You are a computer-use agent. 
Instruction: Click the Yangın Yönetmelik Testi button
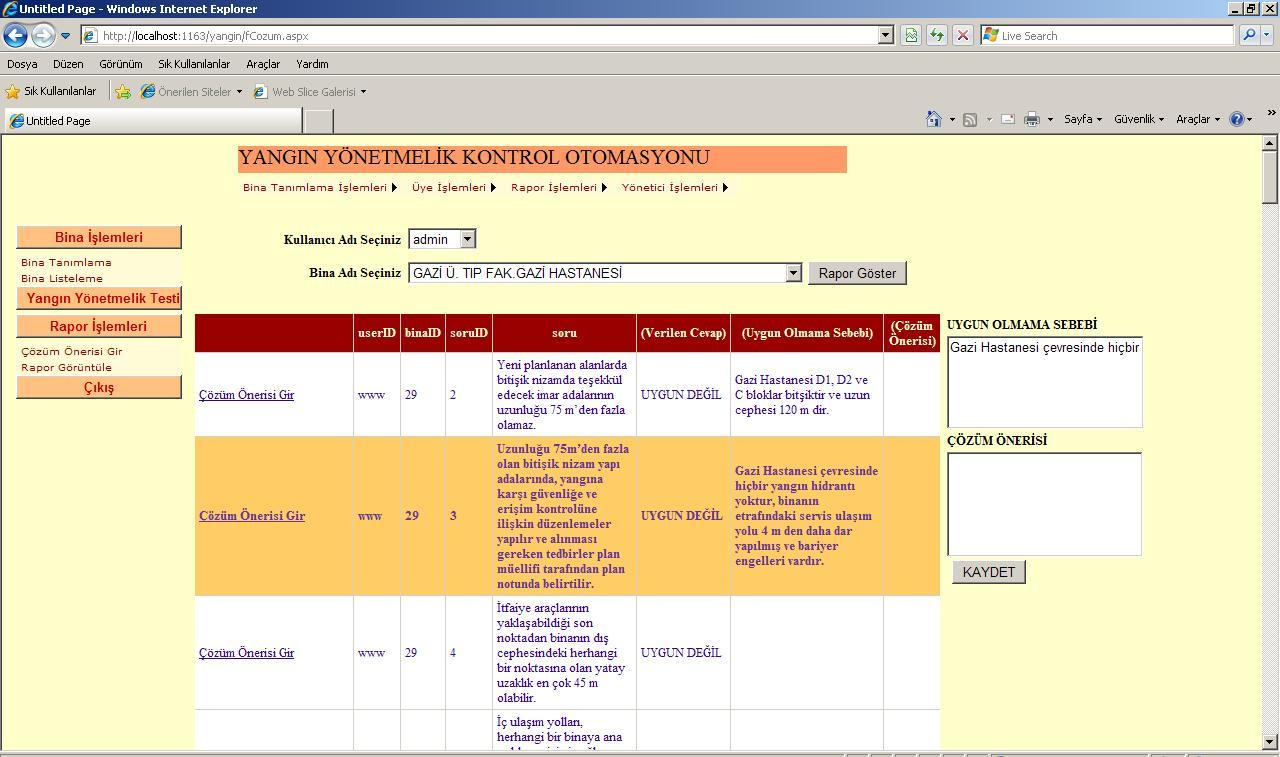click(x=99, y=298)
